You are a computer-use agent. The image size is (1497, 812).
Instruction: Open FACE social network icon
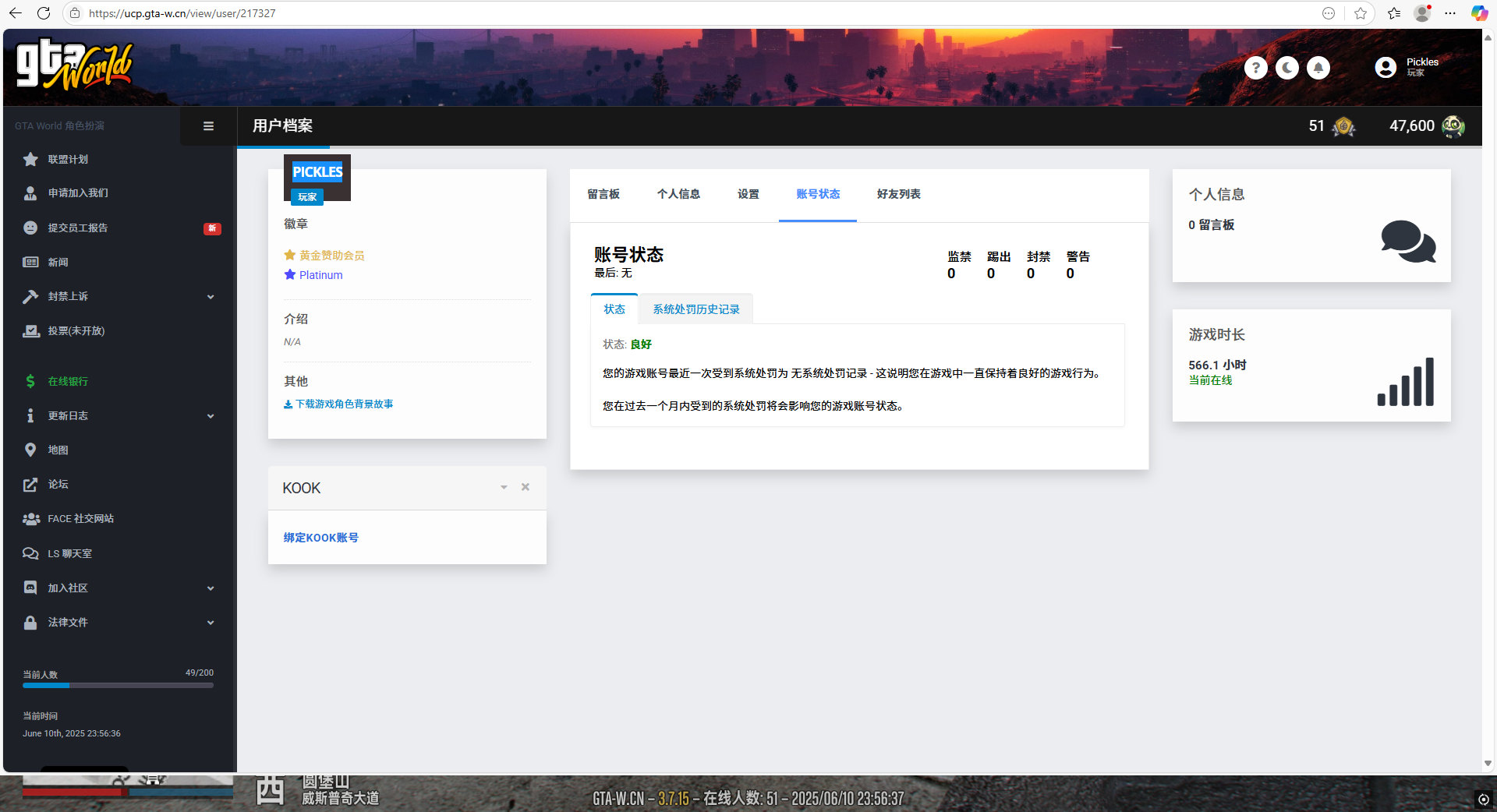tap(30, 519)
